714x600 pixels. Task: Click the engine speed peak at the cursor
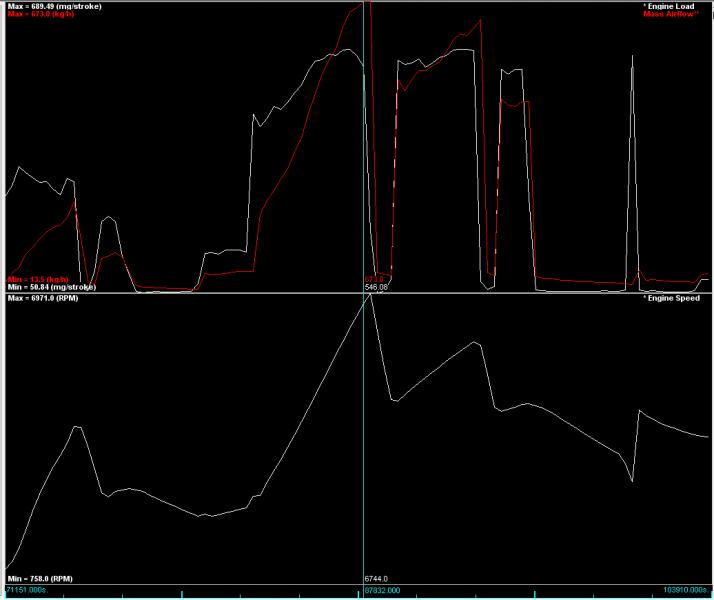coord(368,296)
